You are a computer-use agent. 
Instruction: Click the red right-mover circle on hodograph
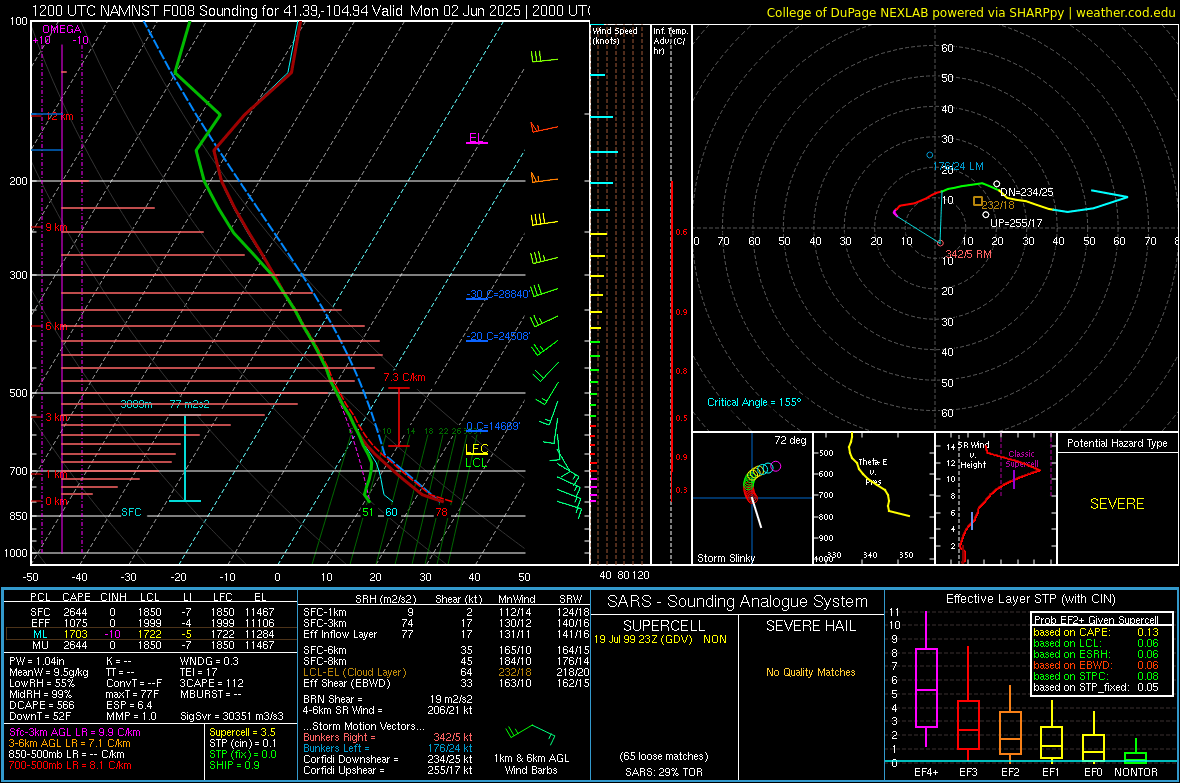[x=940, y=243]
